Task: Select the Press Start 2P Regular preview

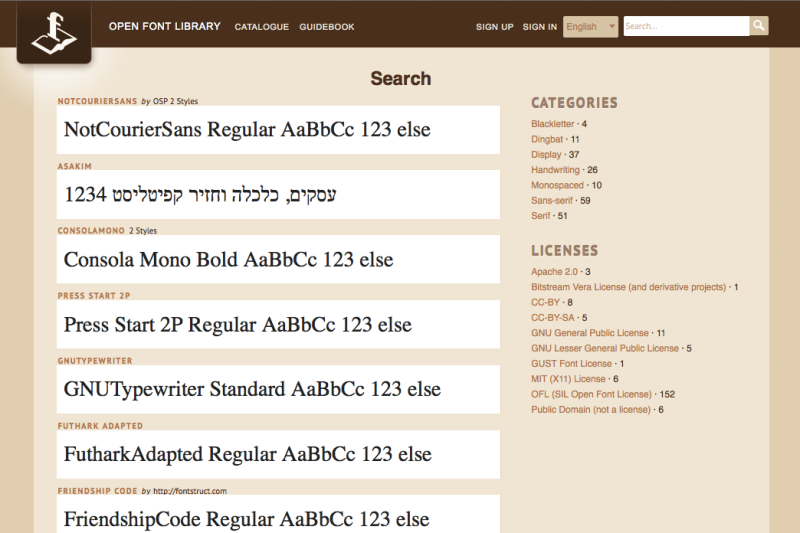Action: 278,324
